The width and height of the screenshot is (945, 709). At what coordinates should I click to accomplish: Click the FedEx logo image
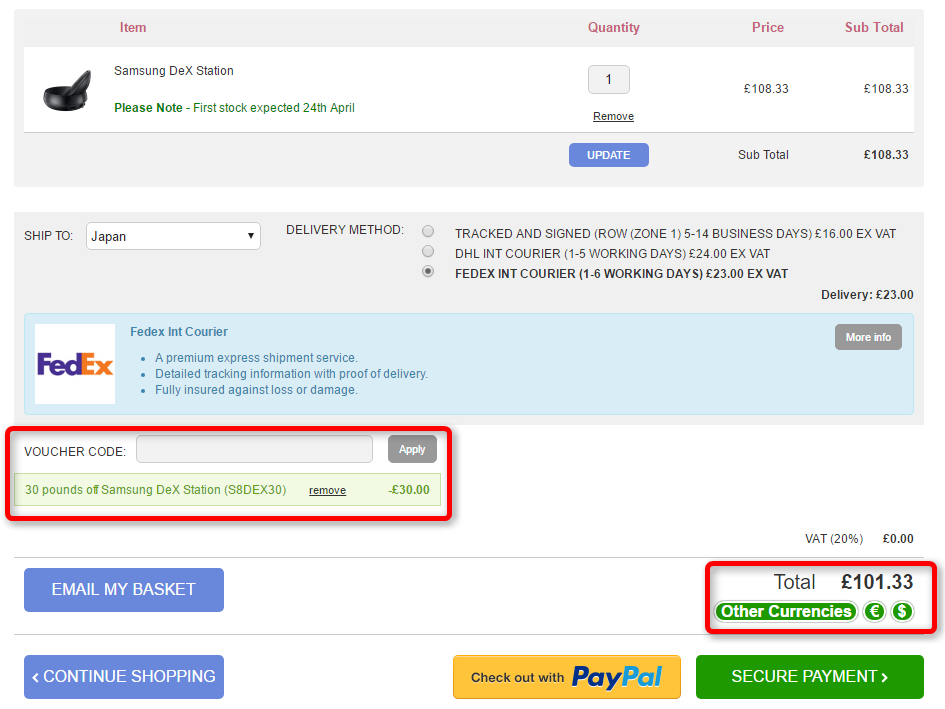pos(75,364)
